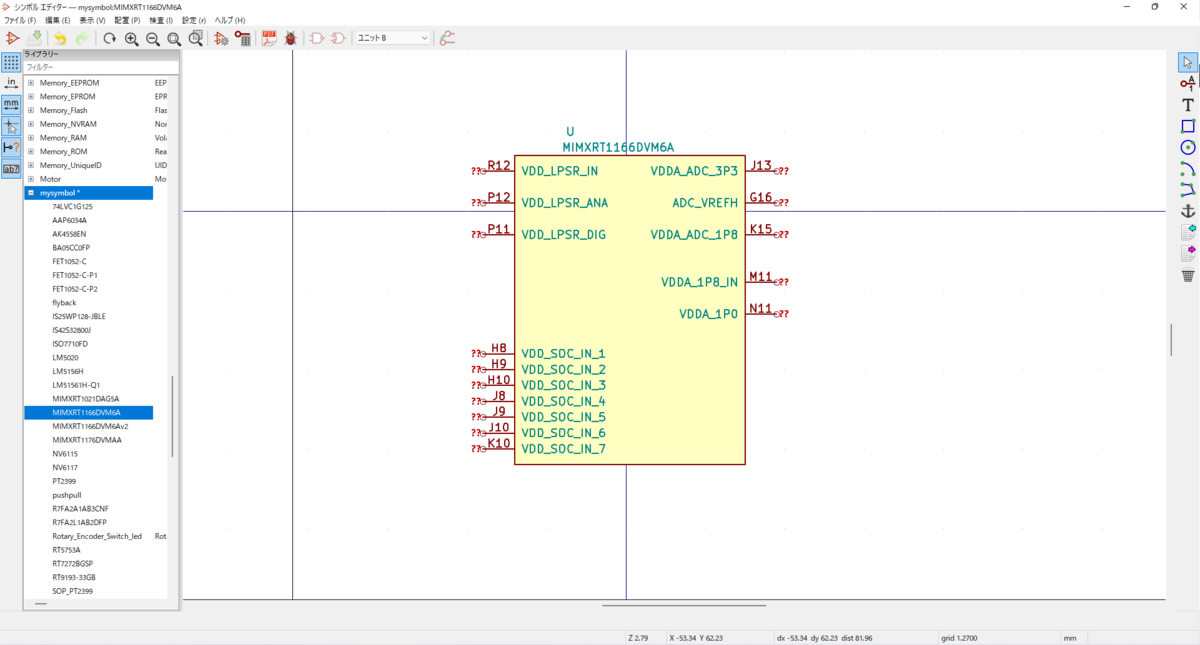
Task: Switch units to inches
Action: pyautogui.click(x=11, y=83)
